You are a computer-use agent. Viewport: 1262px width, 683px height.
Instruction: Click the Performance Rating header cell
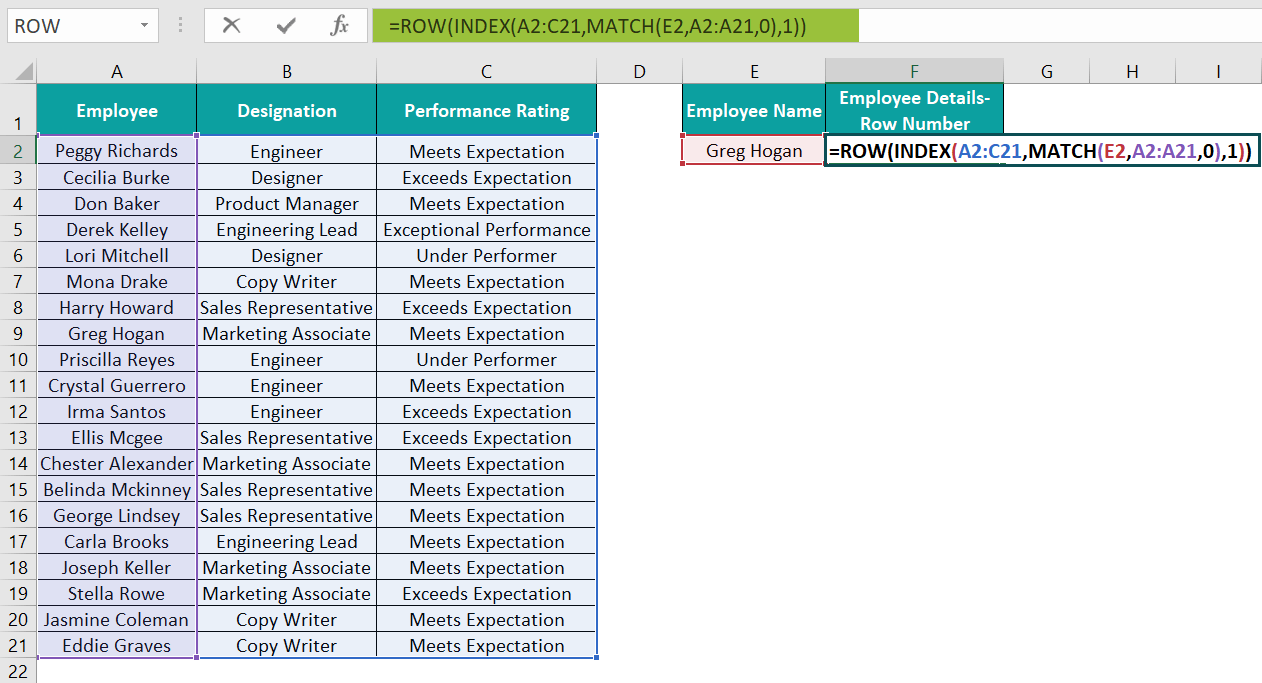click(486, 110)
